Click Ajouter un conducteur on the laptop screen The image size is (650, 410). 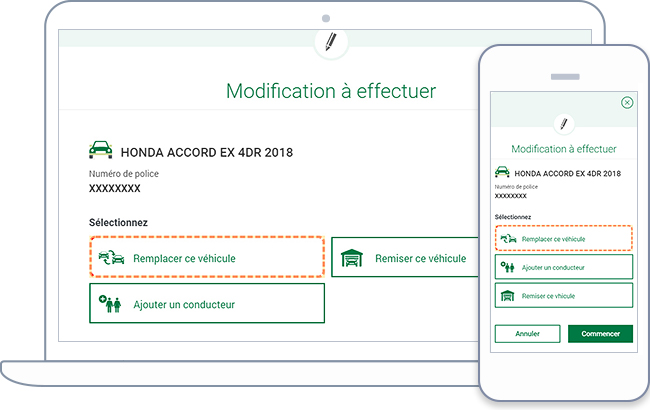coord(207,303)
